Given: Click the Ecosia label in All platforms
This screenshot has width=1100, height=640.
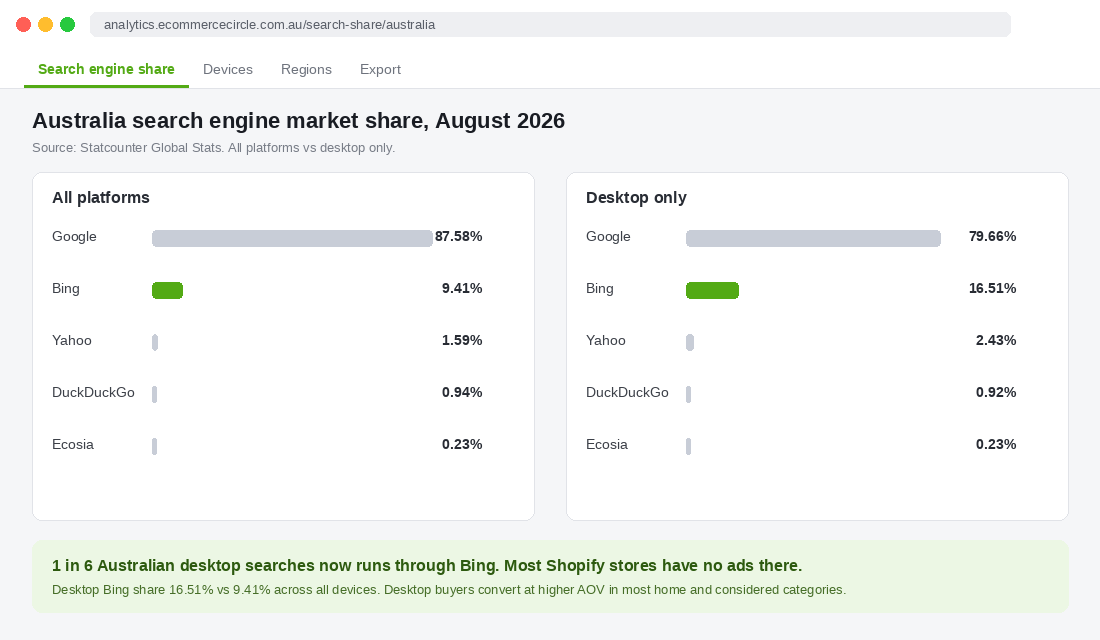Looking at the screenshot, I should click(73, 444).
